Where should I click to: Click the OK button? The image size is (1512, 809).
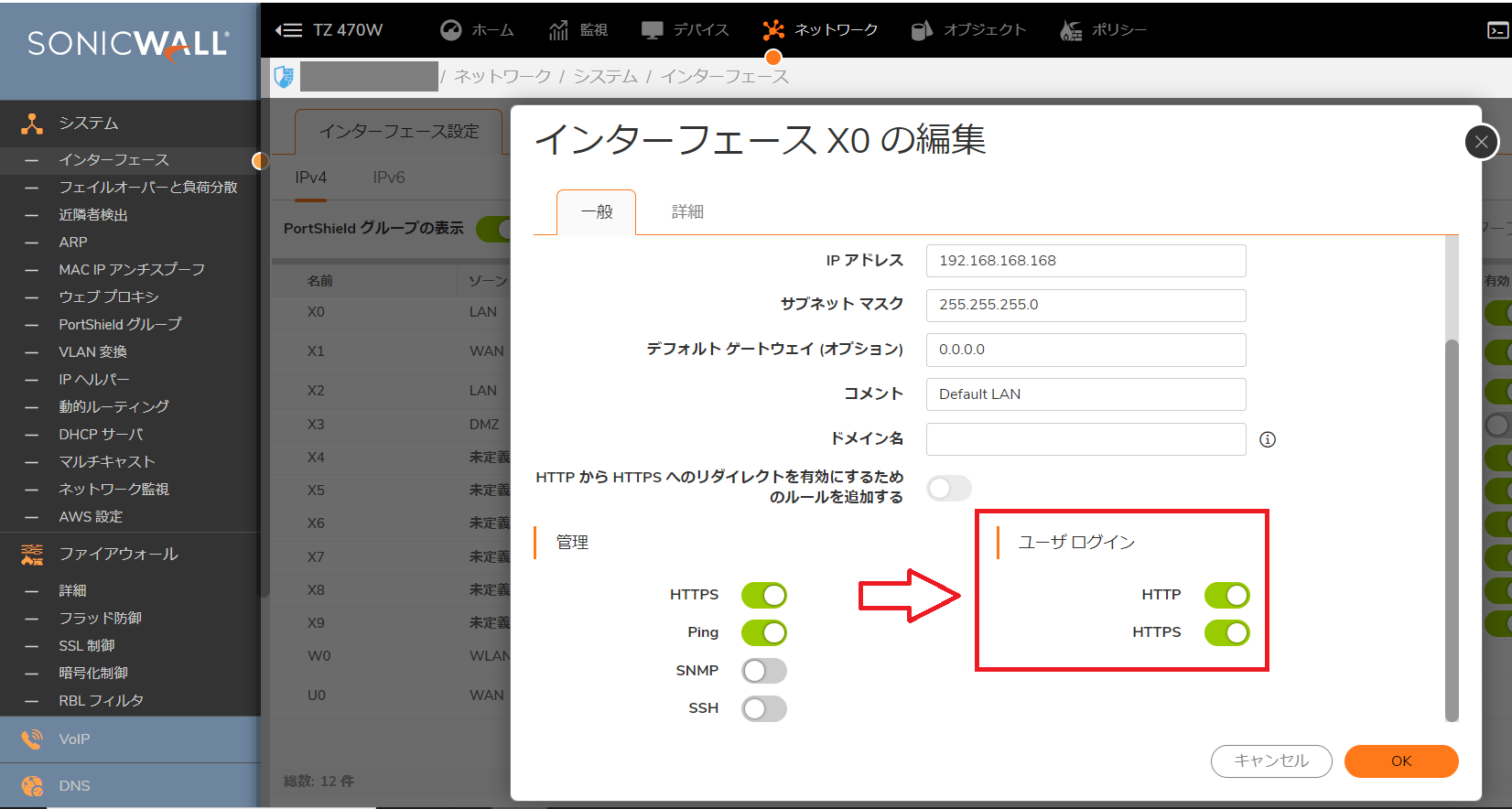click(x=1401, y=761)
